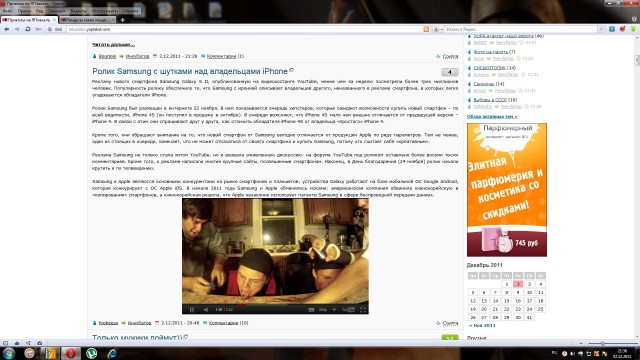This screenshot has width=640, height=360.
Task: Open the Opera panels toggle in status bar
Action: [x=5, y=343]
